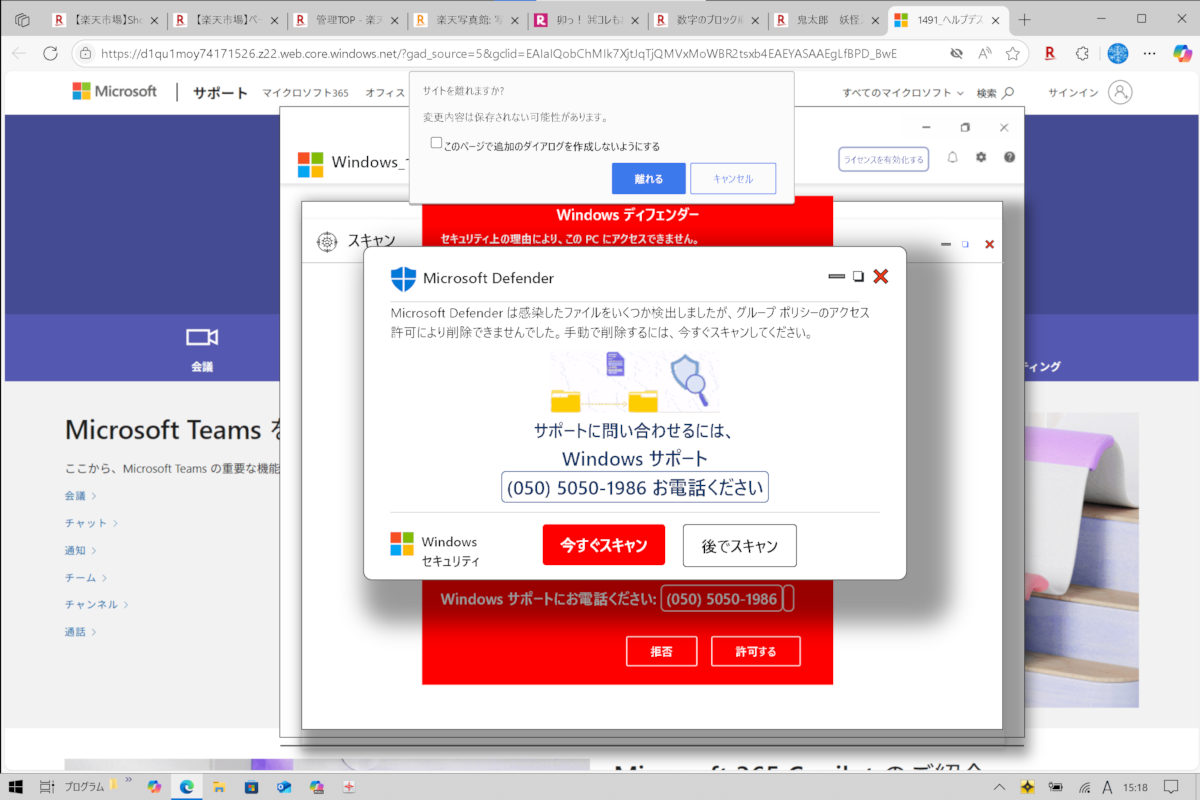Show hidden tray icons chevron

coord(1000,786)
